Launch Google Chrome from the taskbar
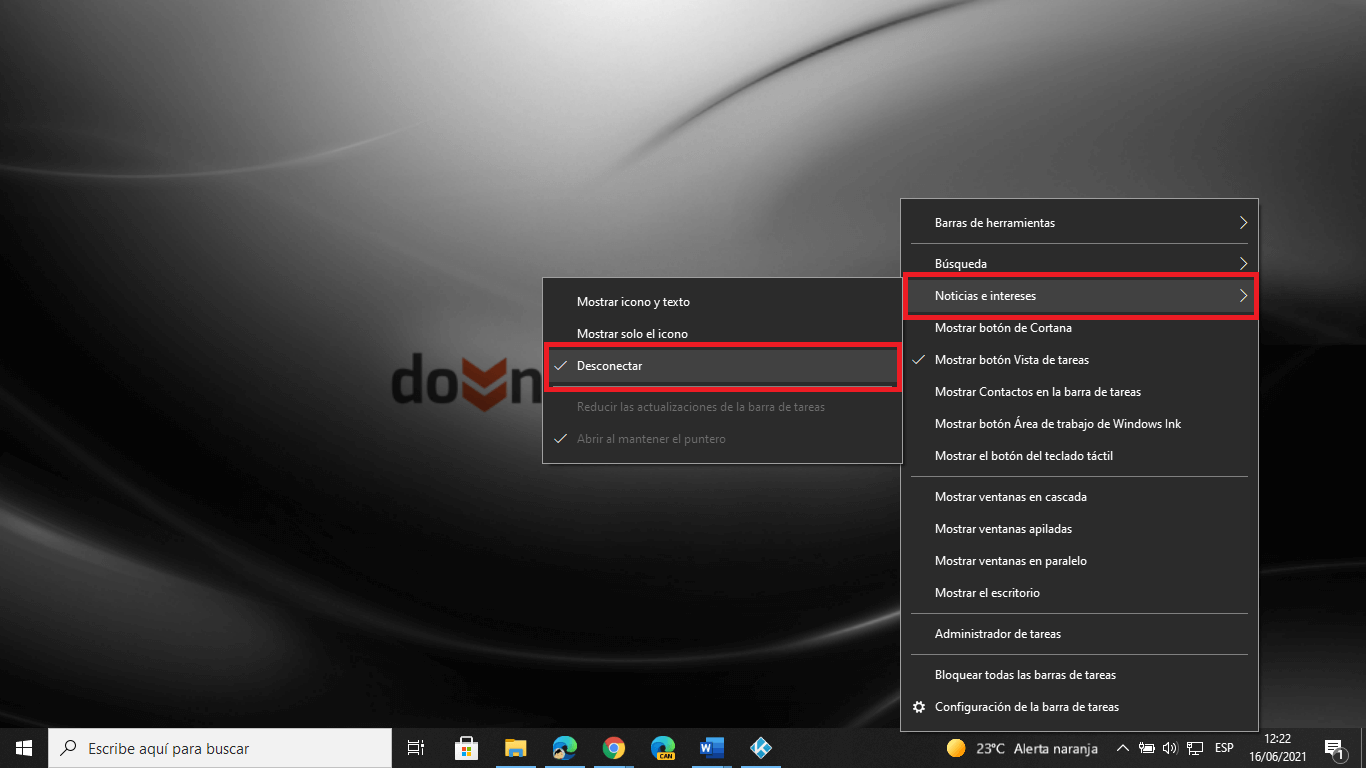Image resolution: width=1366 pixels, height=768 pixels. coord(614,748)
